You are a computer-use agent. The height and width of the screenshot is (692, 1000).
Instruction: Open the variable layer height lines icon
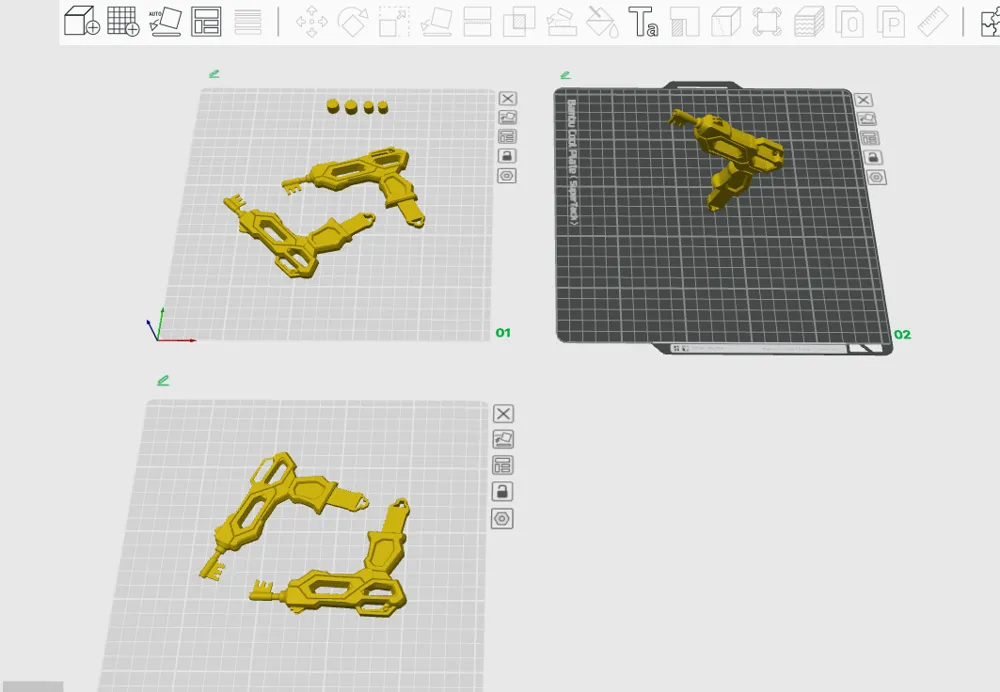248,22
